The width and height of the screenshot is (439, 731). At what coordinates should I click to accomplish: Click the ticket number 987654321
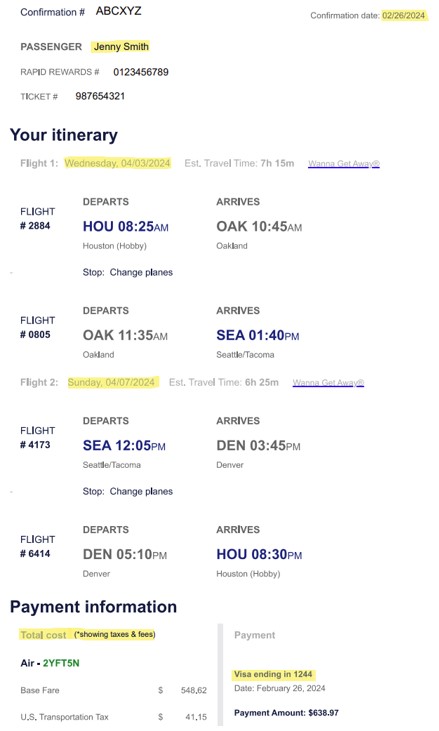click(x=100, y=97)
